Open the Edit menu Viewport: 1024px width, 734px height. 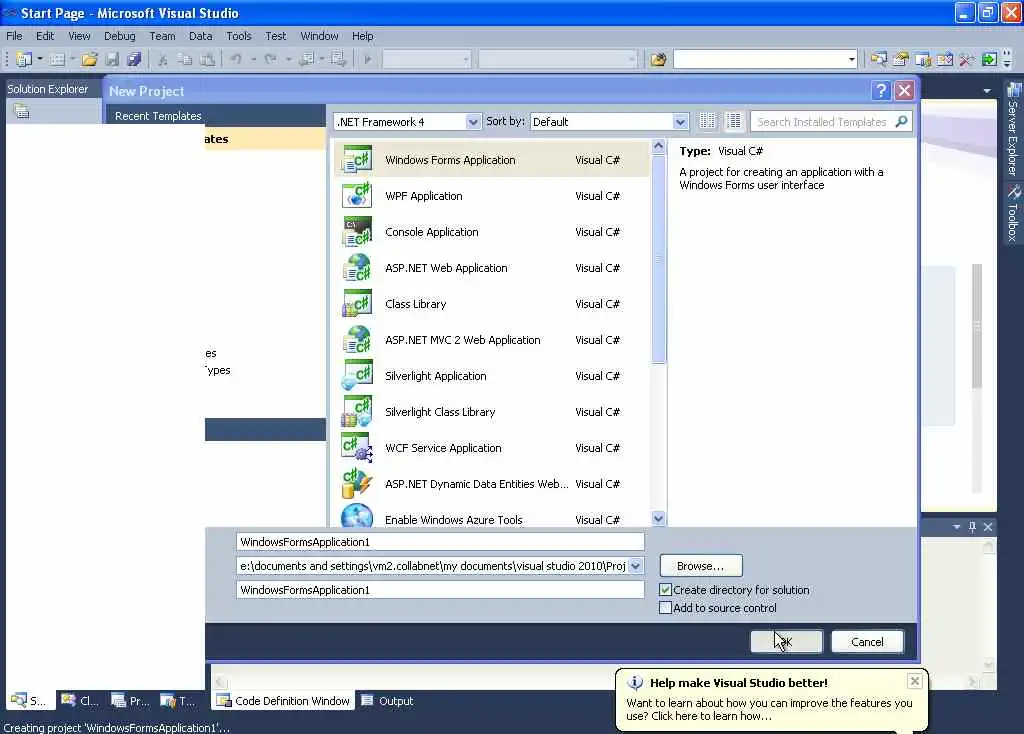pyautogui.click(x=45, y=36)
